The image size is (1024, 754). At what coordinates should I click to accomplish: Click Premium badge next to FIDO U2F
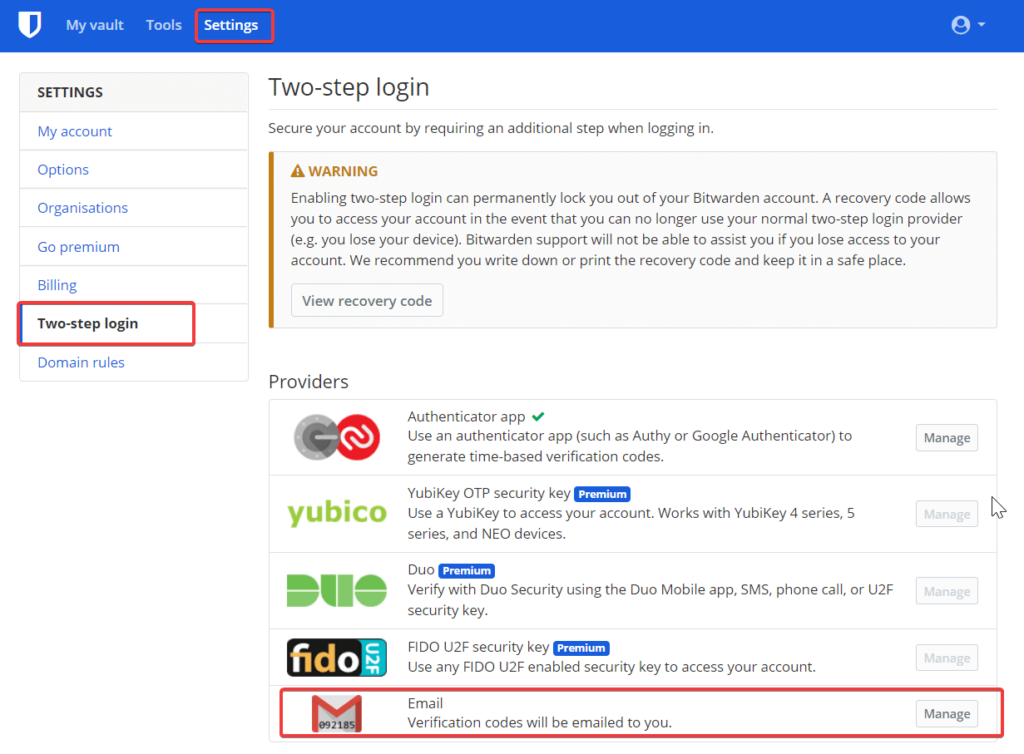coord(581,648)
